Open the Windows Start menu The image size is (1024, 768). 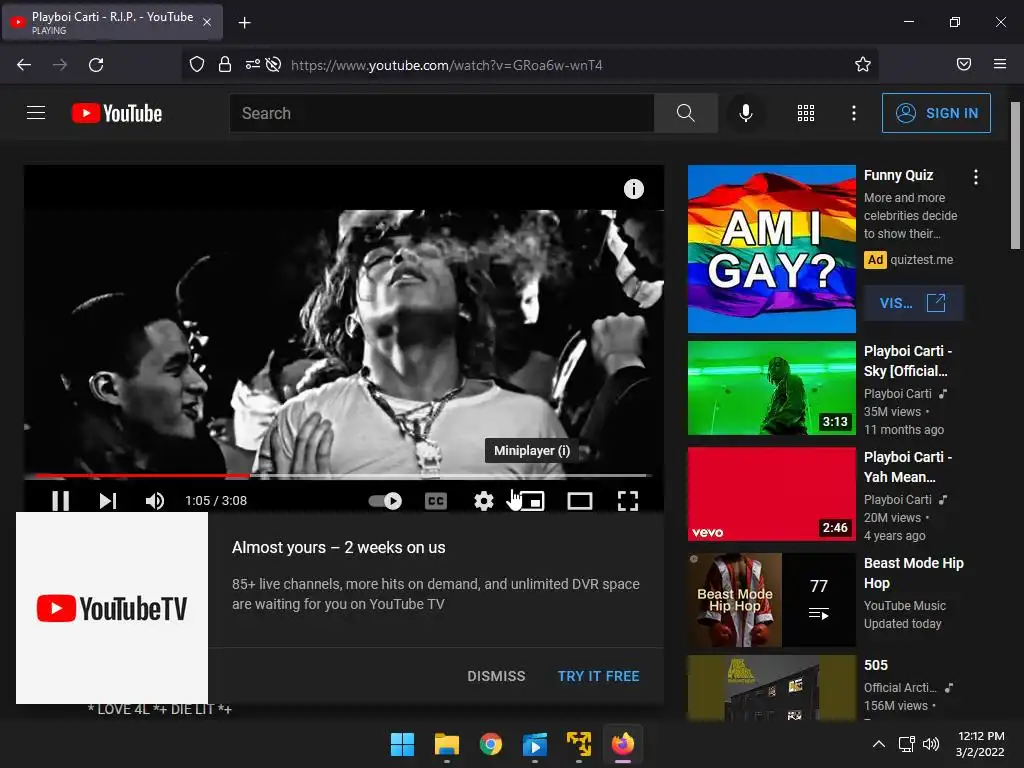402,744
